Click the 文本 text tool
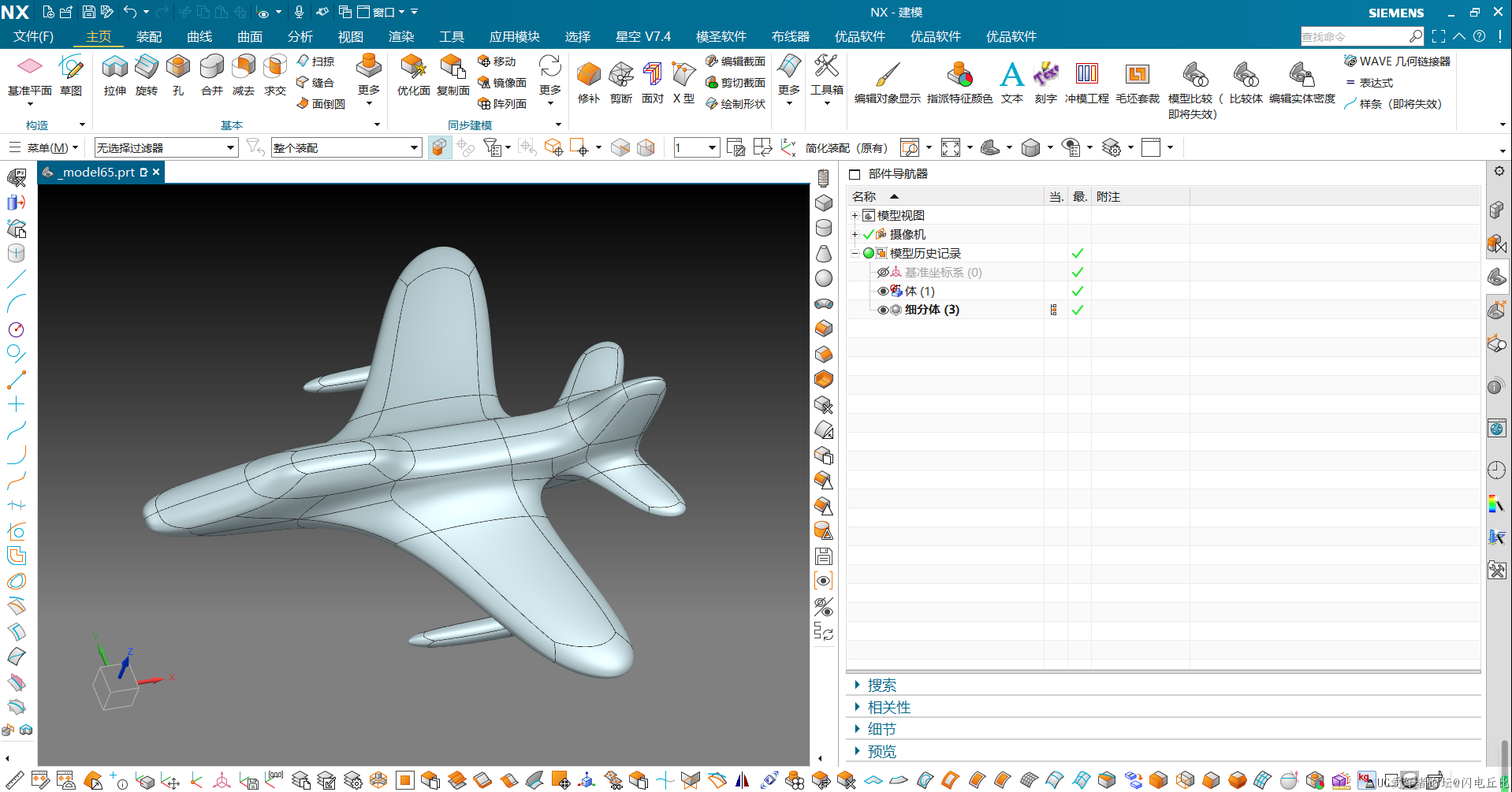Image resolution: width=1512 pixels, height=792 pixels. (x=1012, y=83)
